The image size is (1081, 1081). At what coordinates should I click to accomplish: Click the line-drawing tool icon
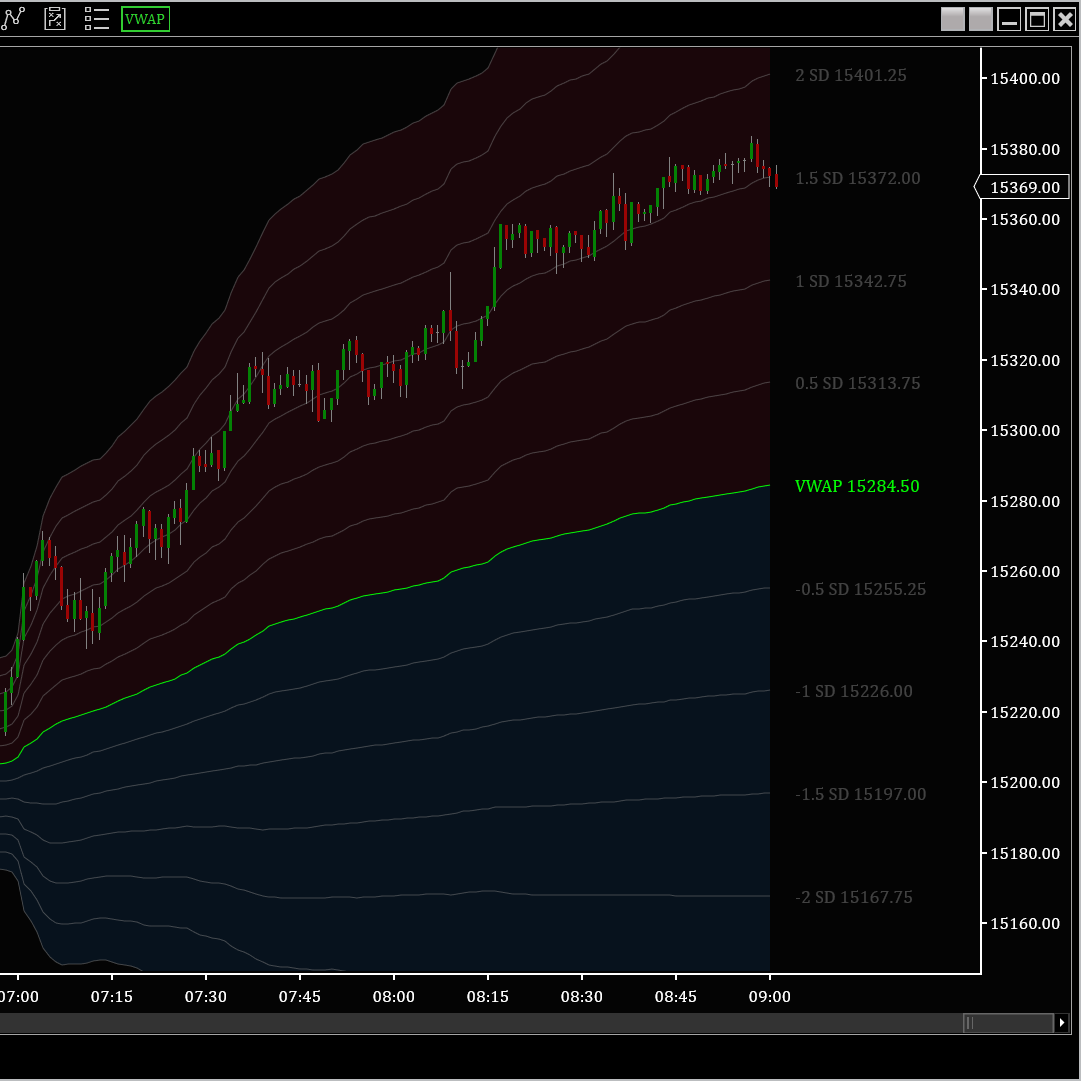tap(12, 18)
